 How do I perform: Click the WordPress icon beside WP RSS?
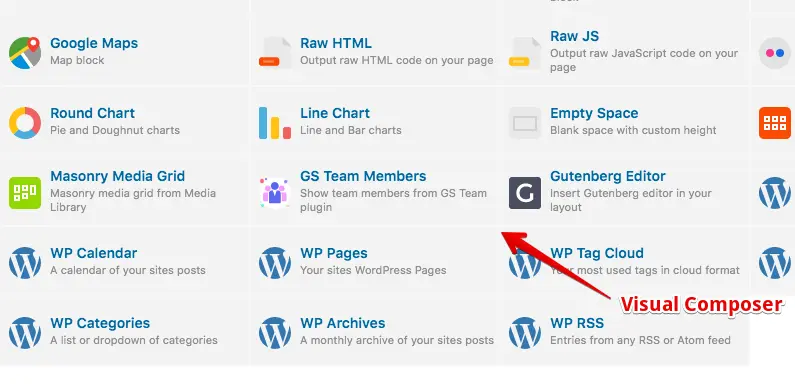tap(525, 333)
